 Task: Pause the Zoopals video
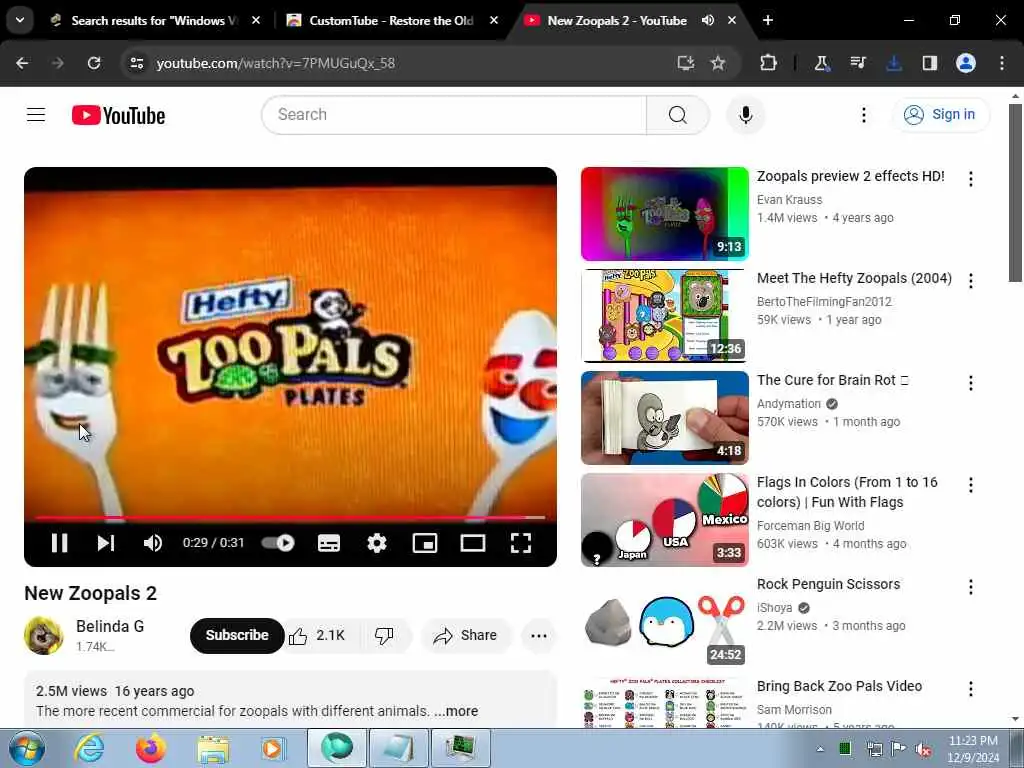pyautogui.click(x=59, y=543)
